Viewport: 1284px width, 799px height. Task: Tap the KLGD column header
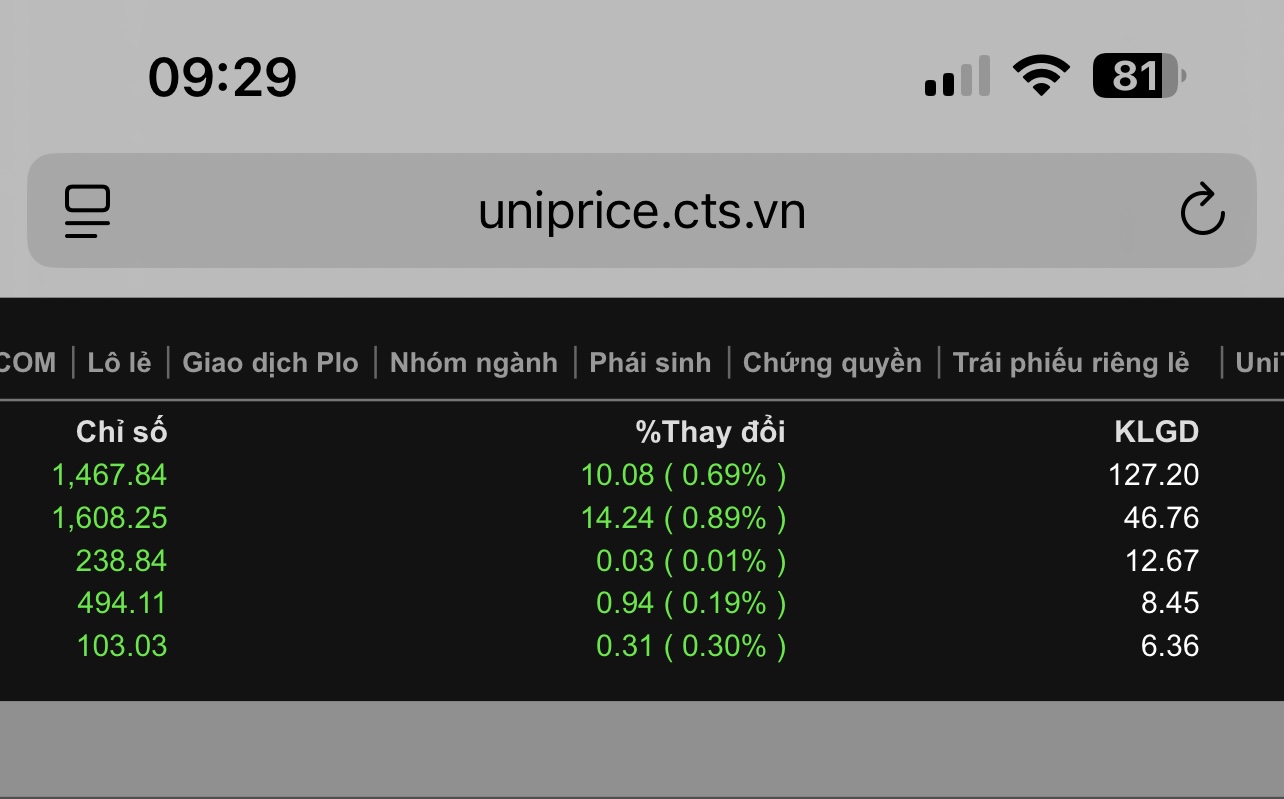tap(1156, 432)
